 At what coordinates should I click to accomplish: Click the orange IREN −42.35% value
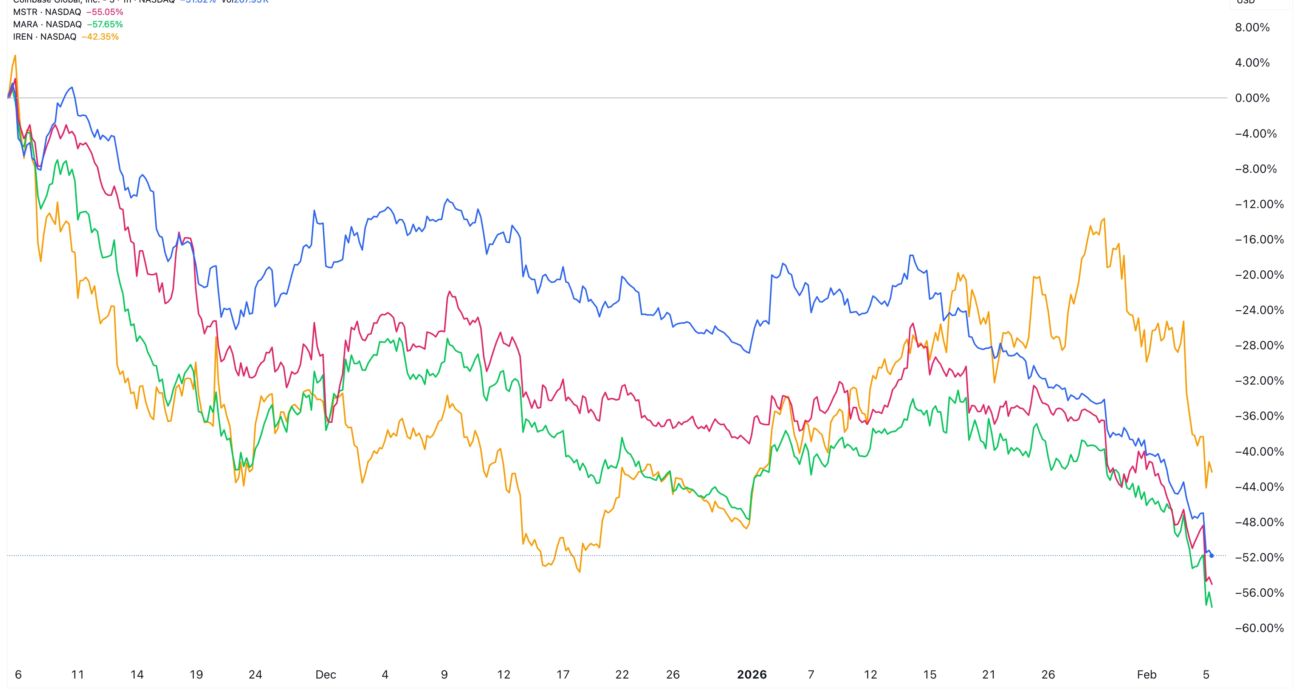pos(99,37)
